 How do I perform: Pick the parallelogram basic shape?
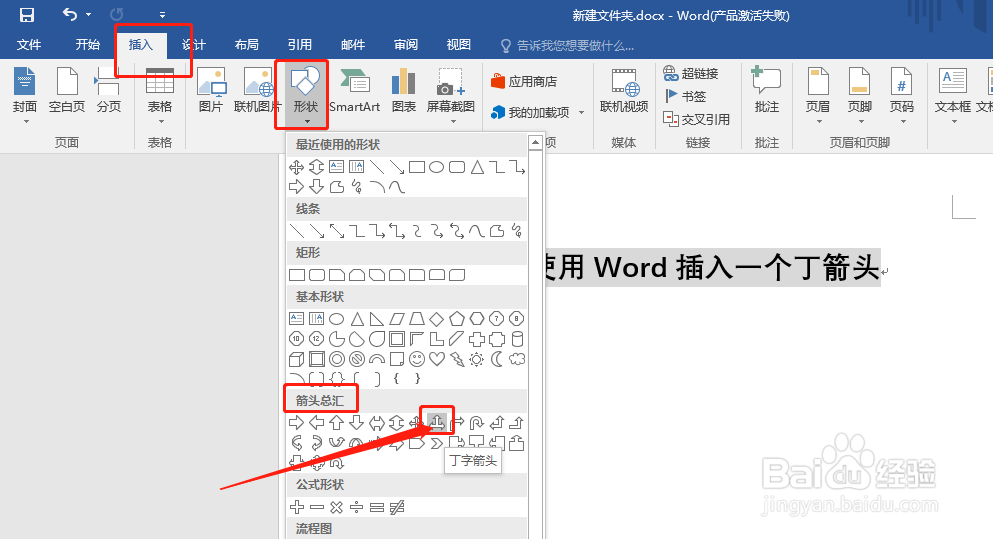point(396,319)
